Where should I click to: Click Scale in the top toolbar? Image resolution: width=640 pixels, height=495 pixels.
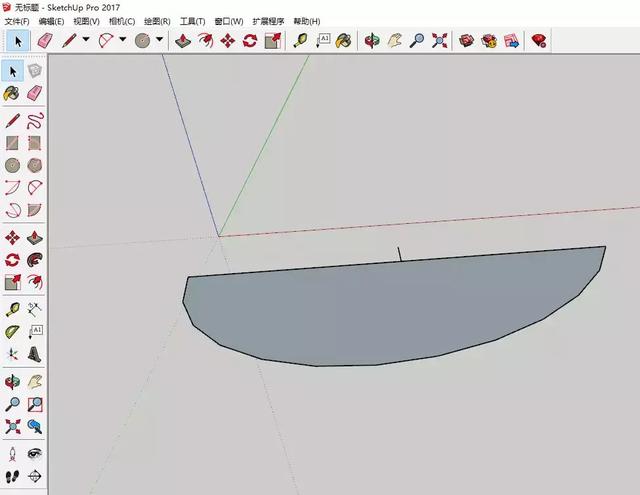tap(273, 40)
